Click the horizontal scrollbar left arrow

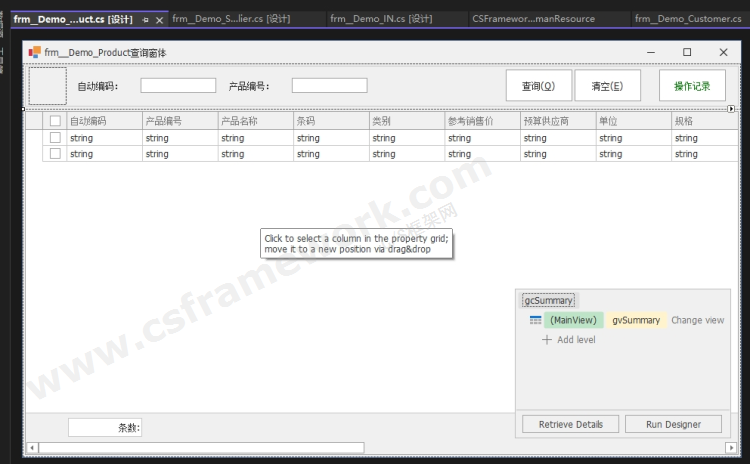coord(30,448)
